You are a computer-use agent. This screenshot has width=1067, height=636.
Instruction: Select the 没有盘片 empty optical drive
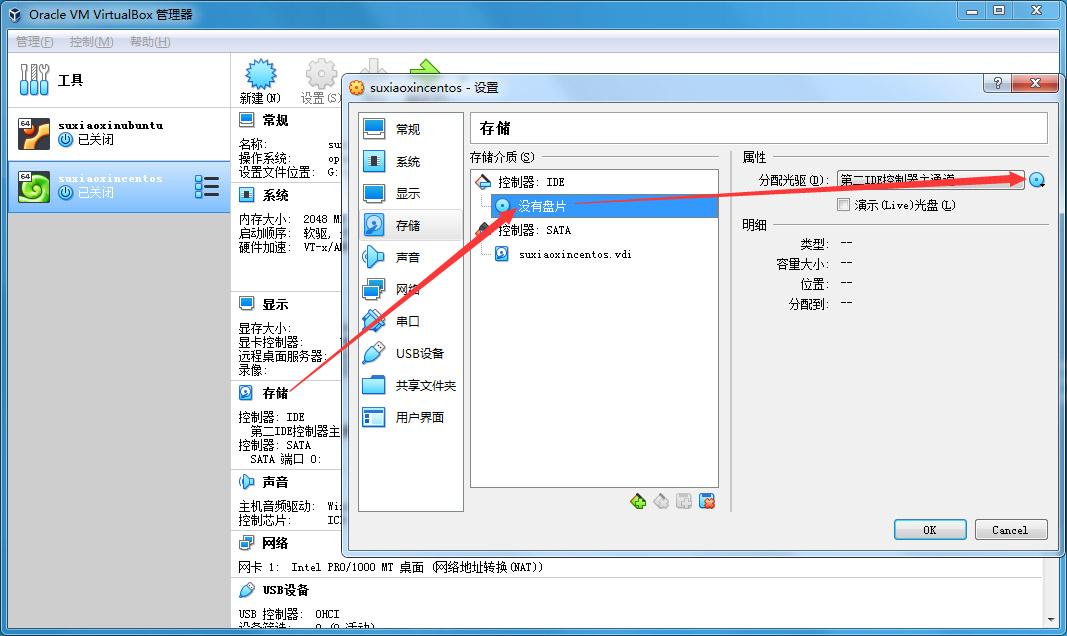point(604,205)
